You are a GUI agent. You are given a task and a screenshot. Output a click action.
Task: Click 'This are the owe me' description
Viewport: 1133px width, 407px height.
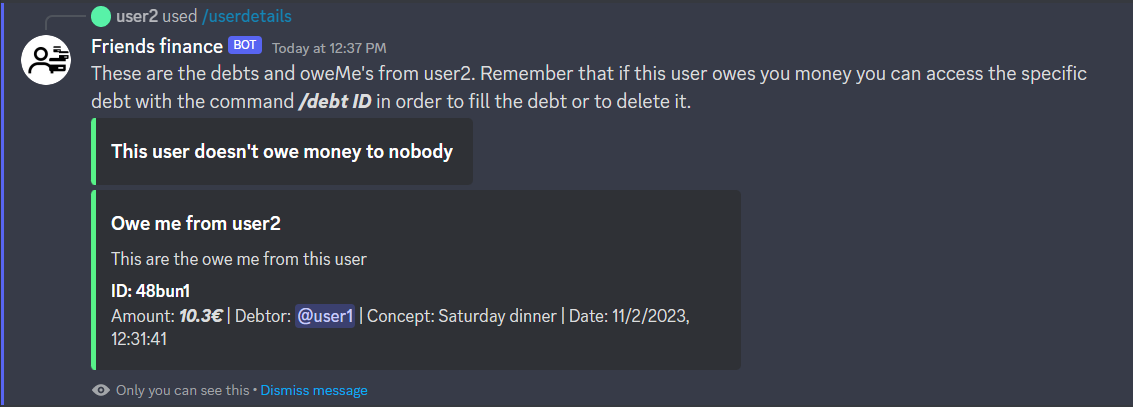[x=239, y=259]
